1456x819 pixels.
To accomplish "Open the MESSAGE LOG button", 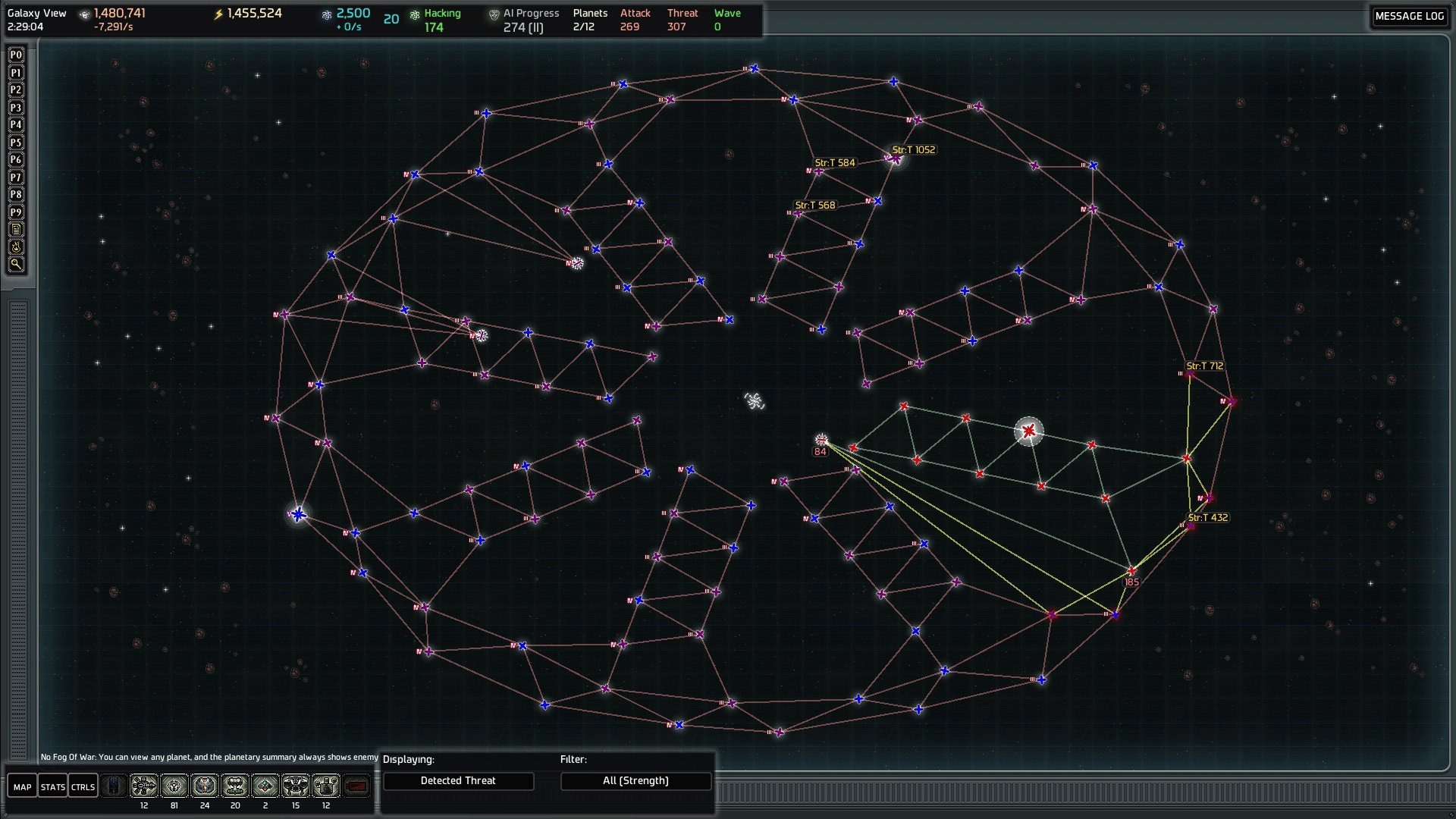I will (x=1409, y=16).
